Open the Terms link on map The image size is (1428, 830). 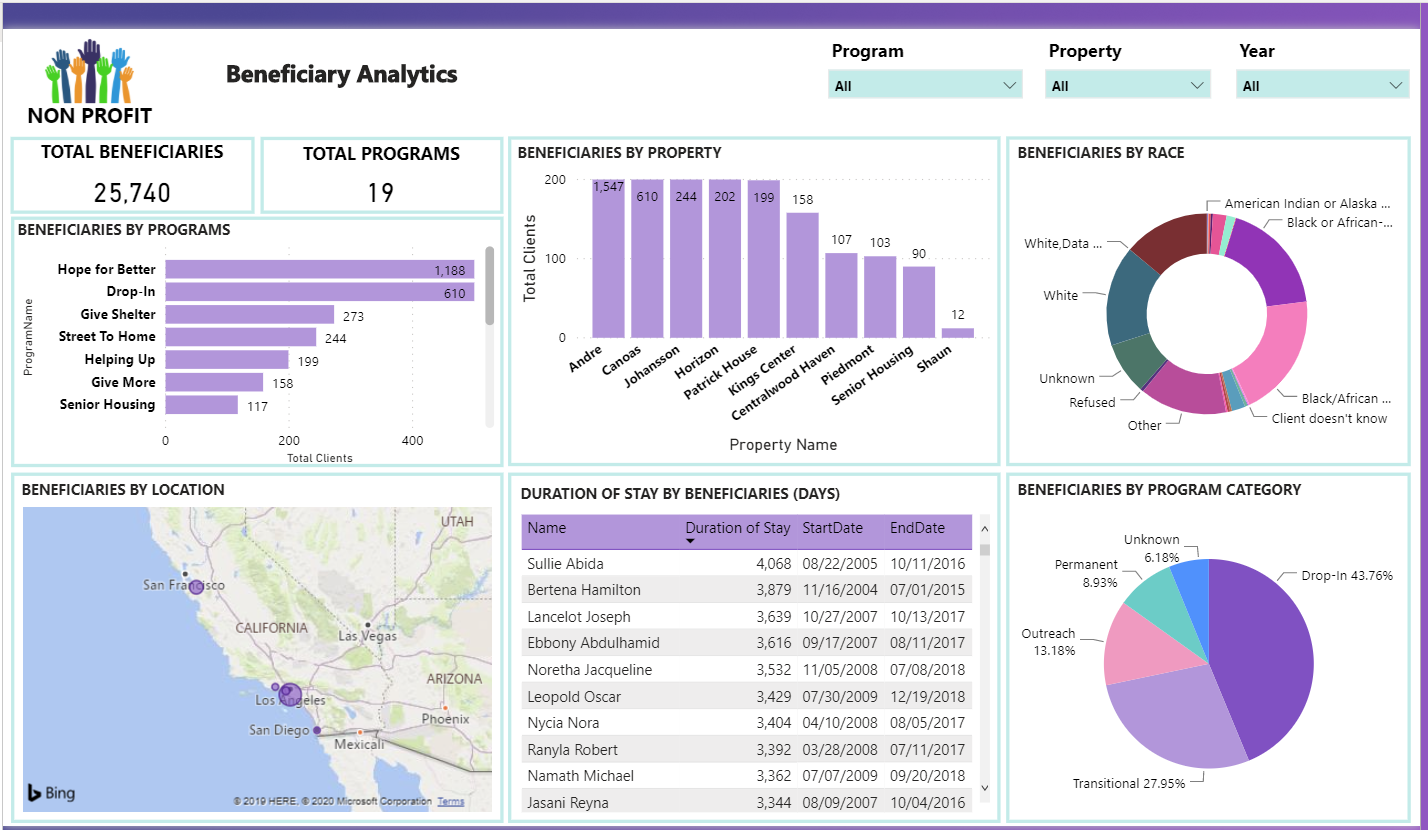click(451, 801)
